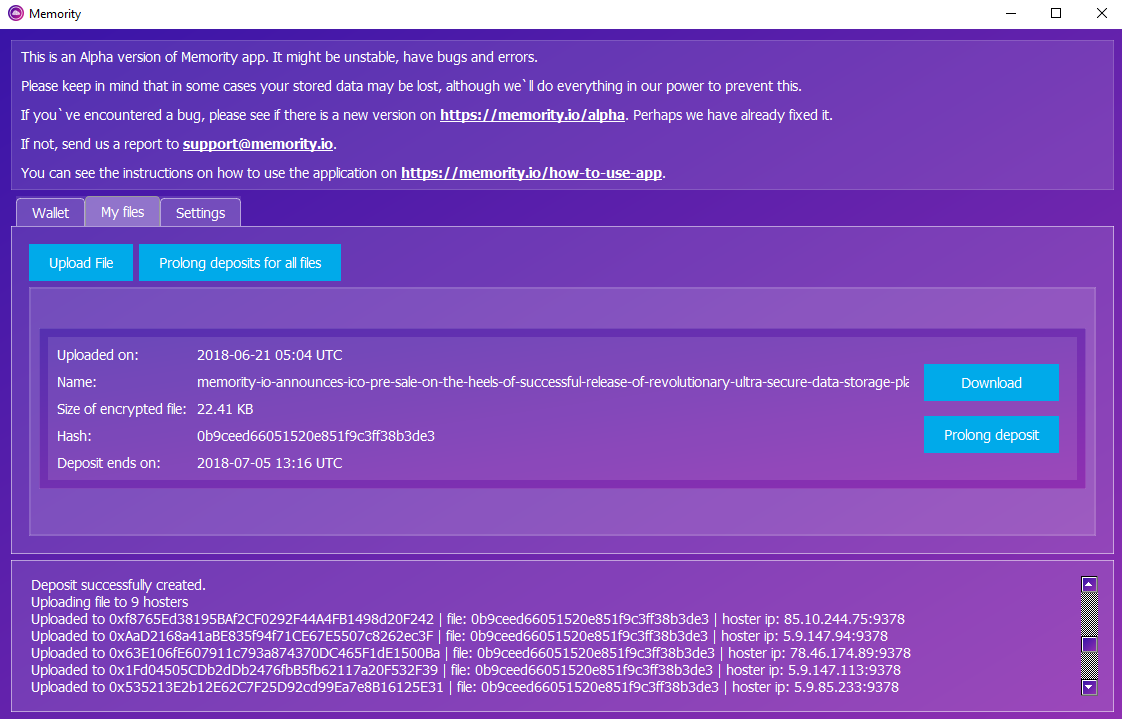
Task: Click the Memority app logo icon
Action: point(16,14)
